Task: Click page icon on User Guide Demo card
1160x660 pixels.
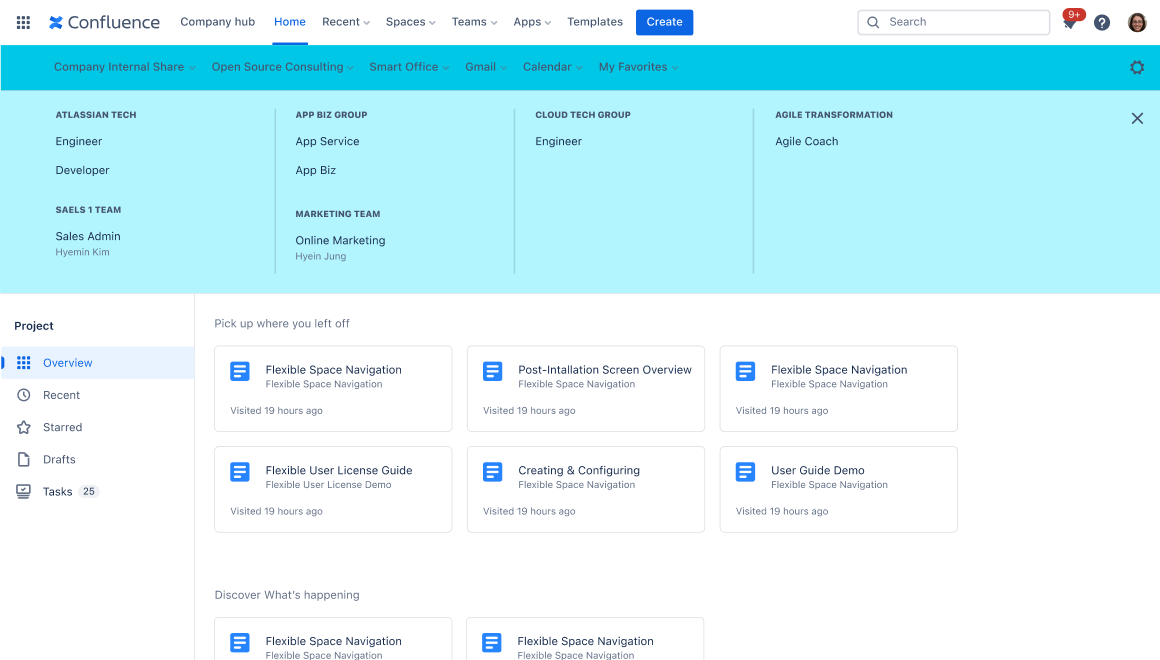Action: 745,472
